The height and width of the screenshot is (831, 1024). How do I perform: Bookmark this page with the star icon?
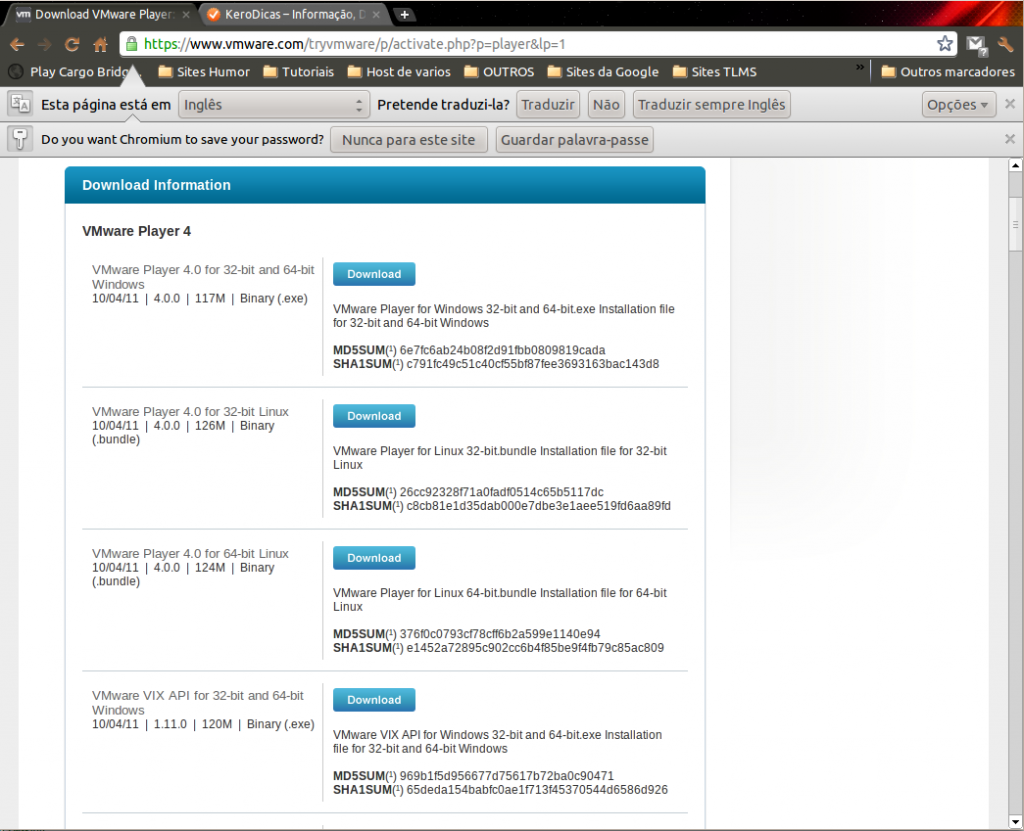point(944,44)
